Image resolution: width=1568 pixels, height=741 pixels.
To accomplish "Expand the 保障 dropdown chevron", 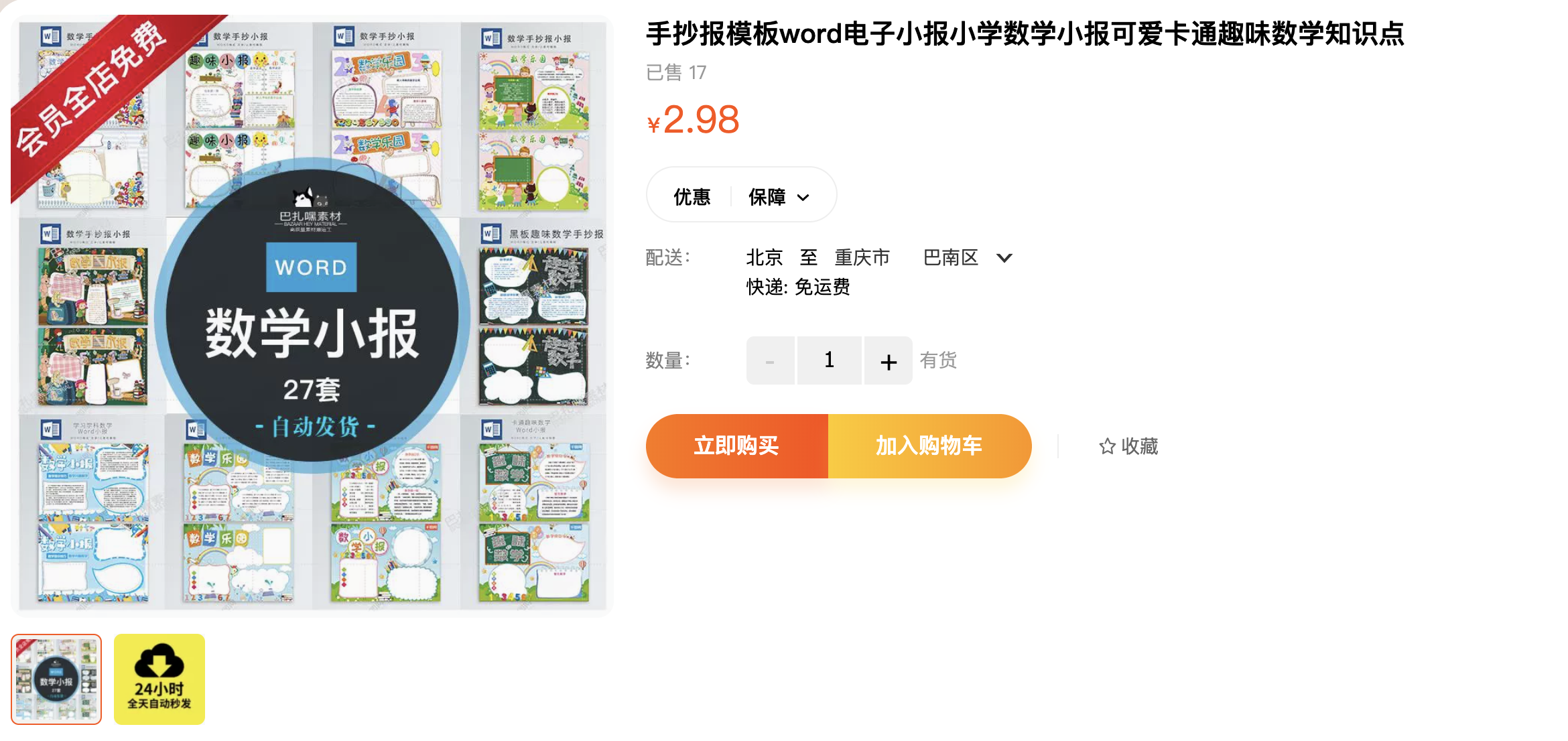I will pyautogui.click(x=803, y=198).
